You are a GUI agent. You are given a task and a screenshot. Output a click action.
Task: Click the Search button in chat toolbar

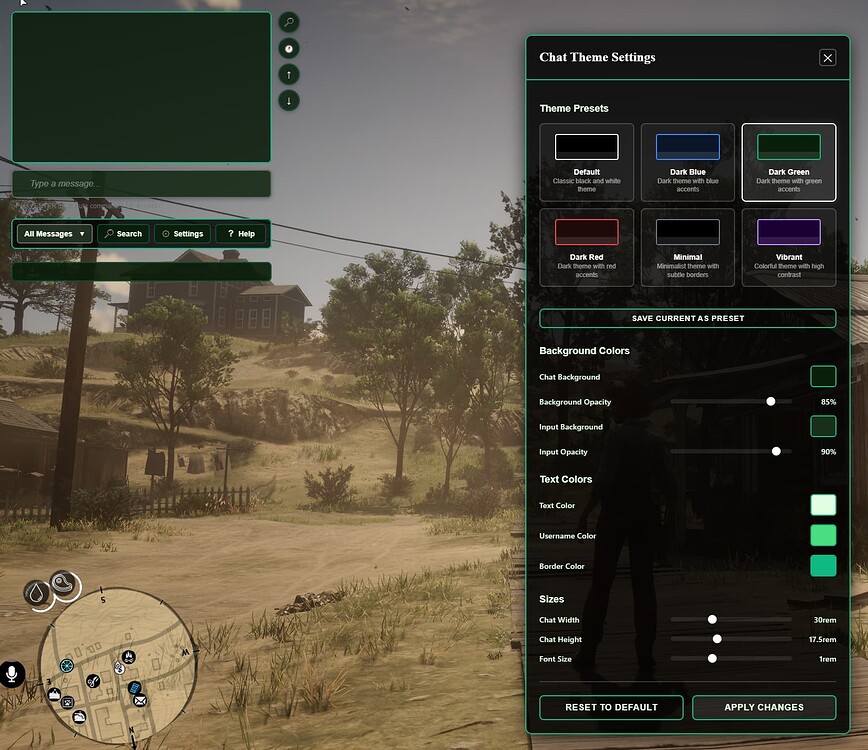[x=123, y=234]
